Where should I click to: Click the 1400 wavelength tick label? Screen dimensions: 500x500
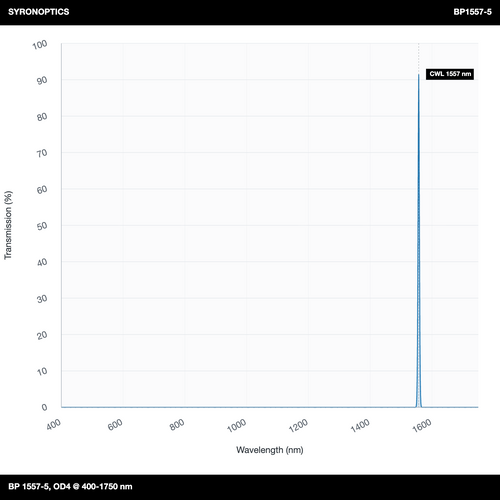360,425
